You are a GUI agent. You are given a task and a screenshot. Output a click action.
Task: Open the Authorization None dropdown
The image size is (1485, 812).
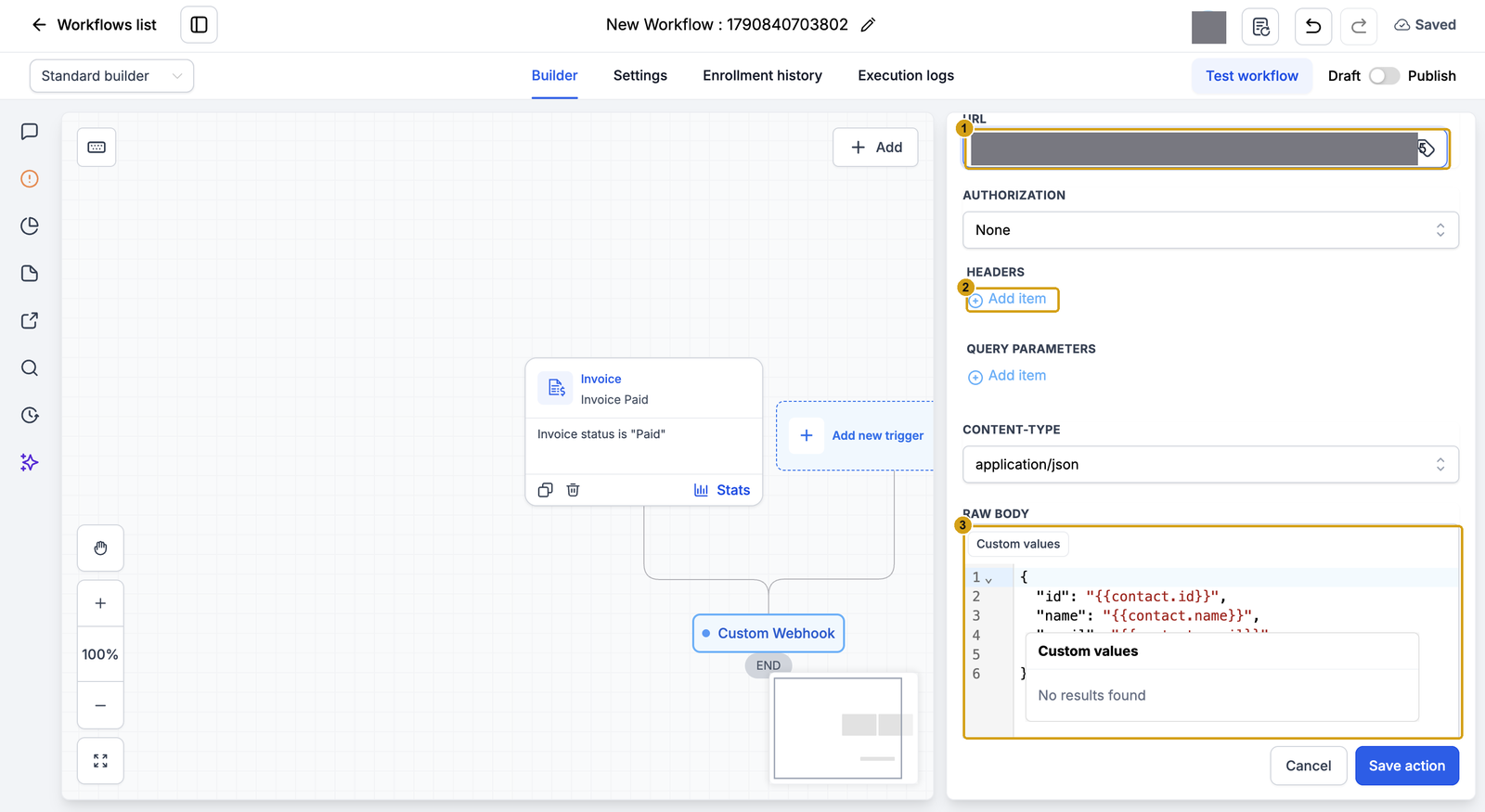1210,230
